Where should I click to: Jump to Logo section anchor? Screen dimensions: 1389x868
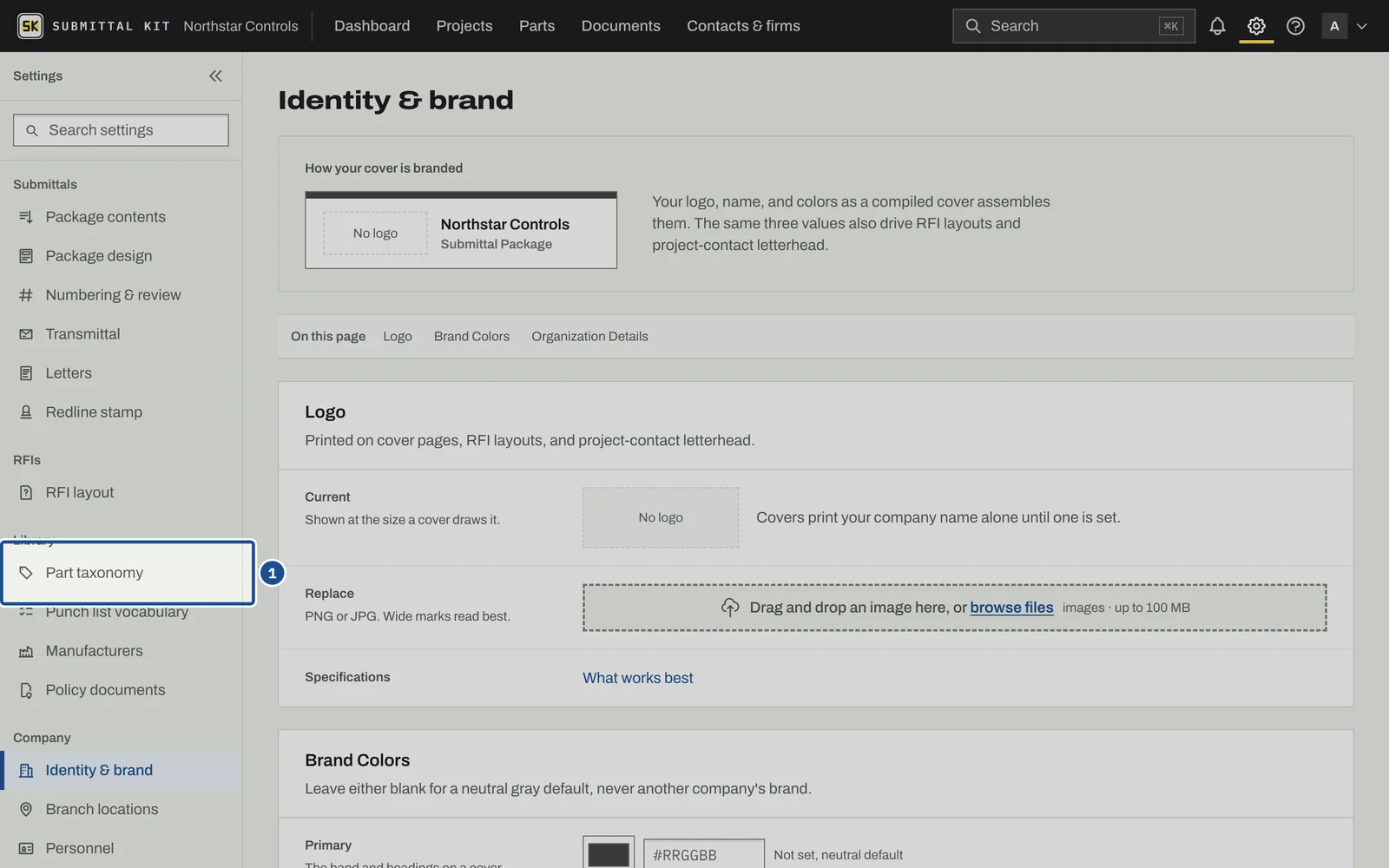click(398, 337)
